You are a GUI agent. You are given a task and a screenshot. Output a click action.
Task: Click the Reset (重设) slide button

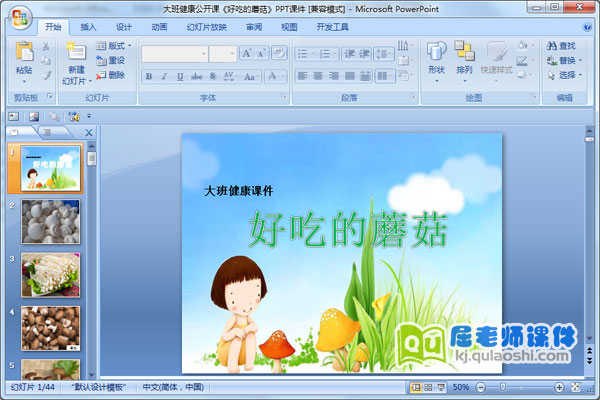click(111, 60)
